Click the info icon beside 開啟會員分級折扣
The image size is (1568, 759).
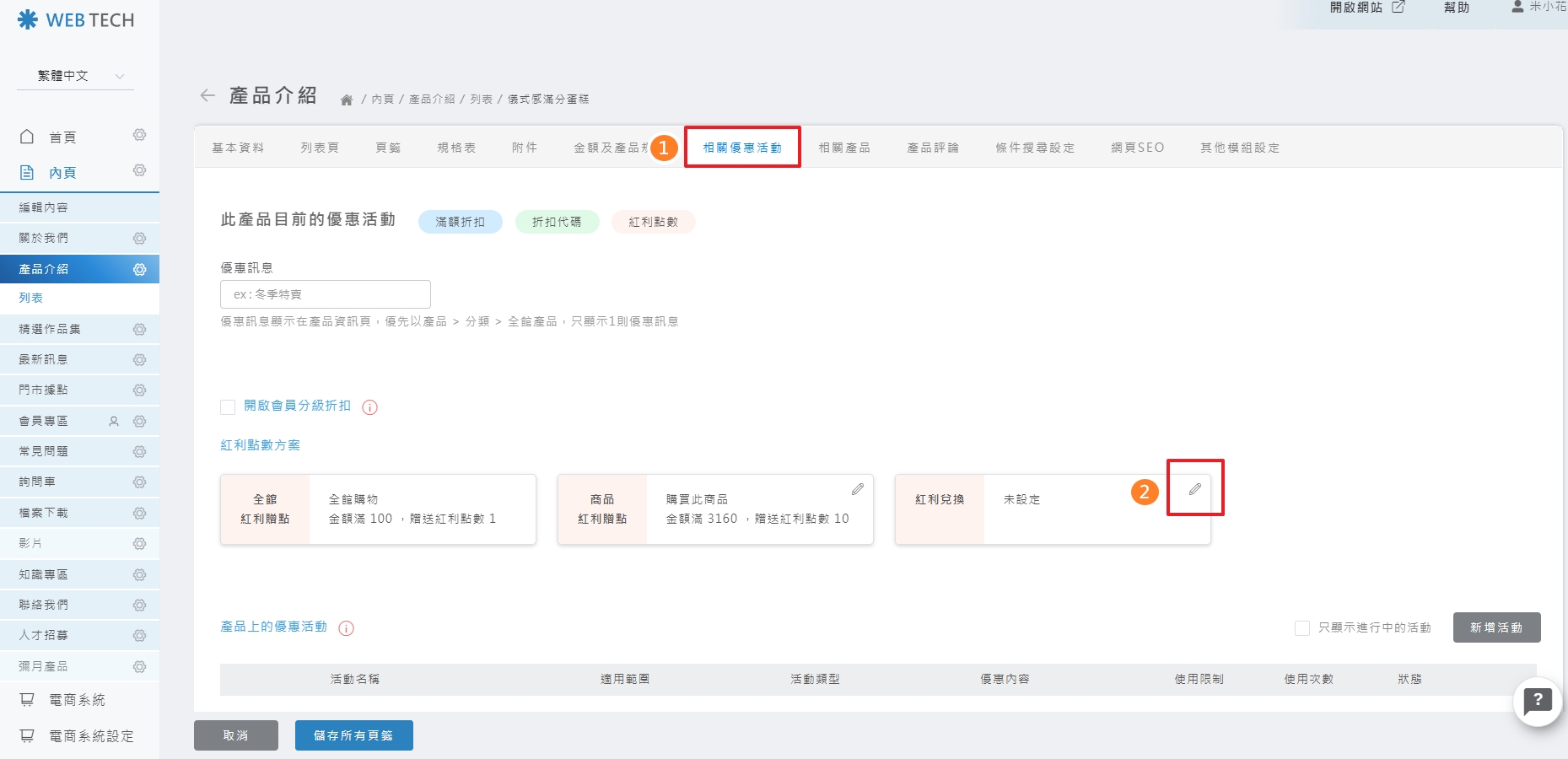pos(369,406)
